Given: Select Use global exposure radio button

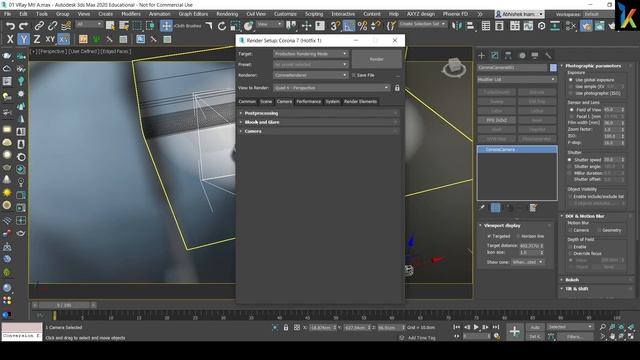Looking at the screenshot, I should pyautogui.click(x=571, y=80).
